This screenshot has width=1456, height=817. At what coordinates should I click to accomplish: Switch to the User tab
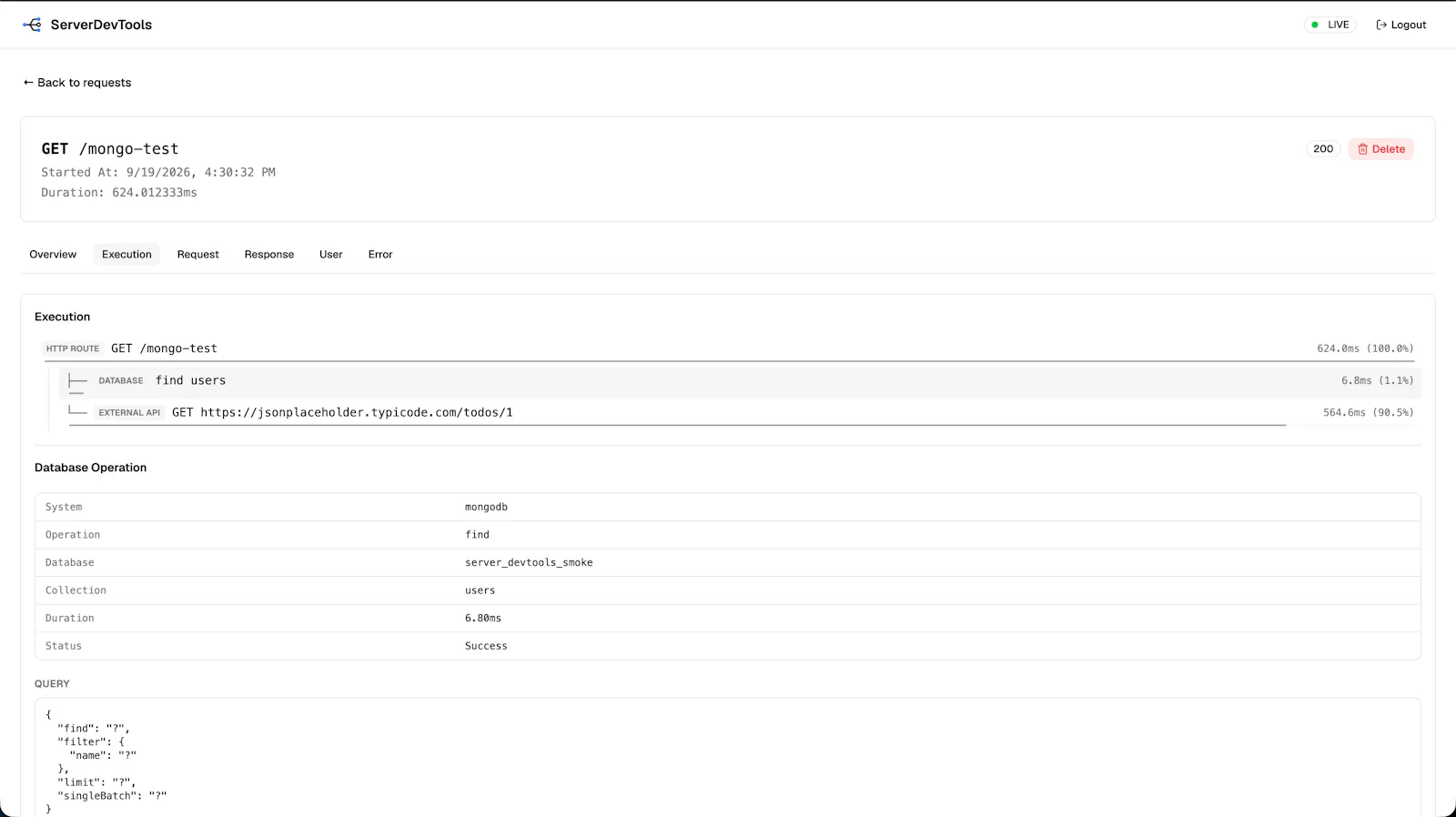331,255
